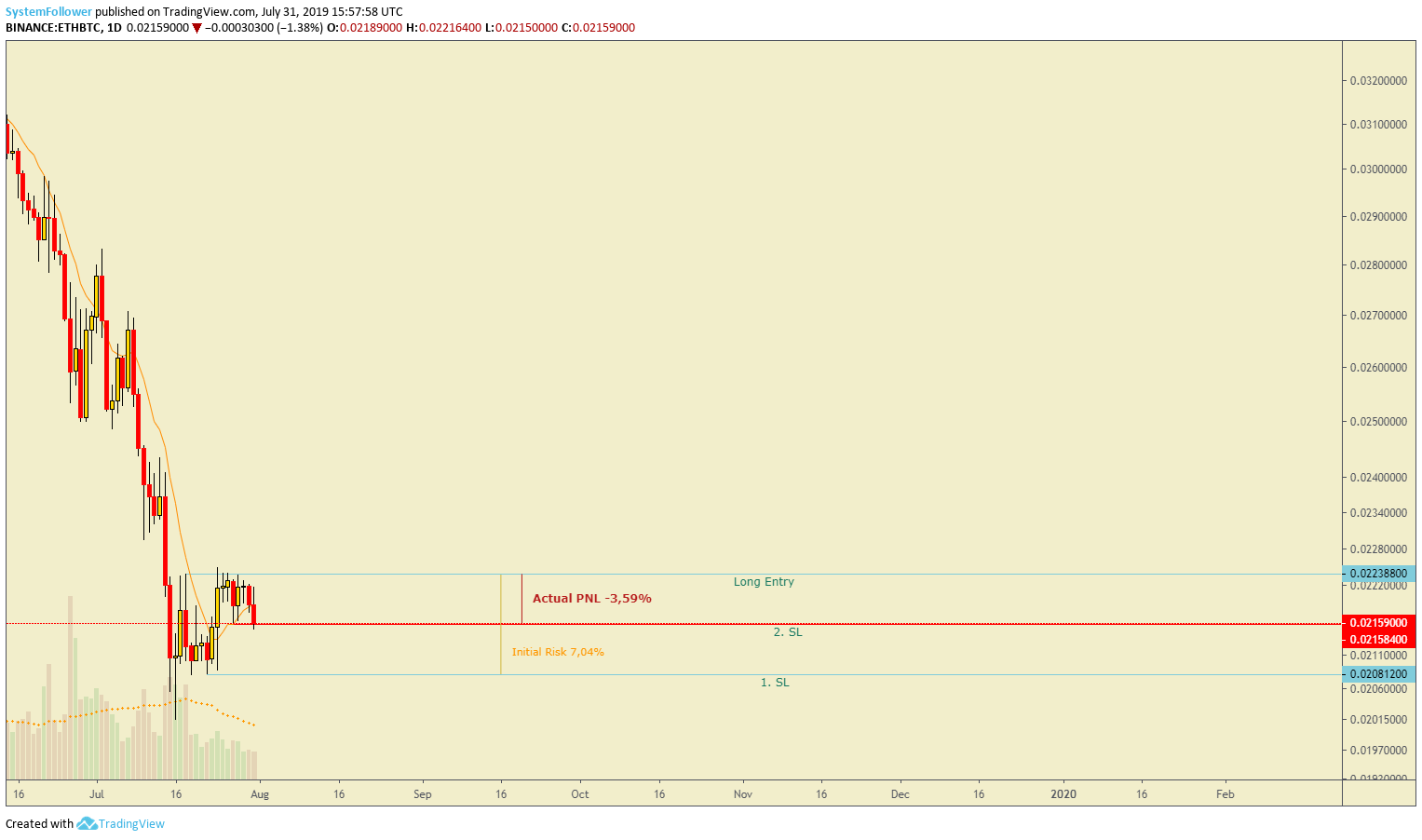Click the 1D timeframe label in header
This screenshot has height=840, width=1422.
[x=115, y=28]
